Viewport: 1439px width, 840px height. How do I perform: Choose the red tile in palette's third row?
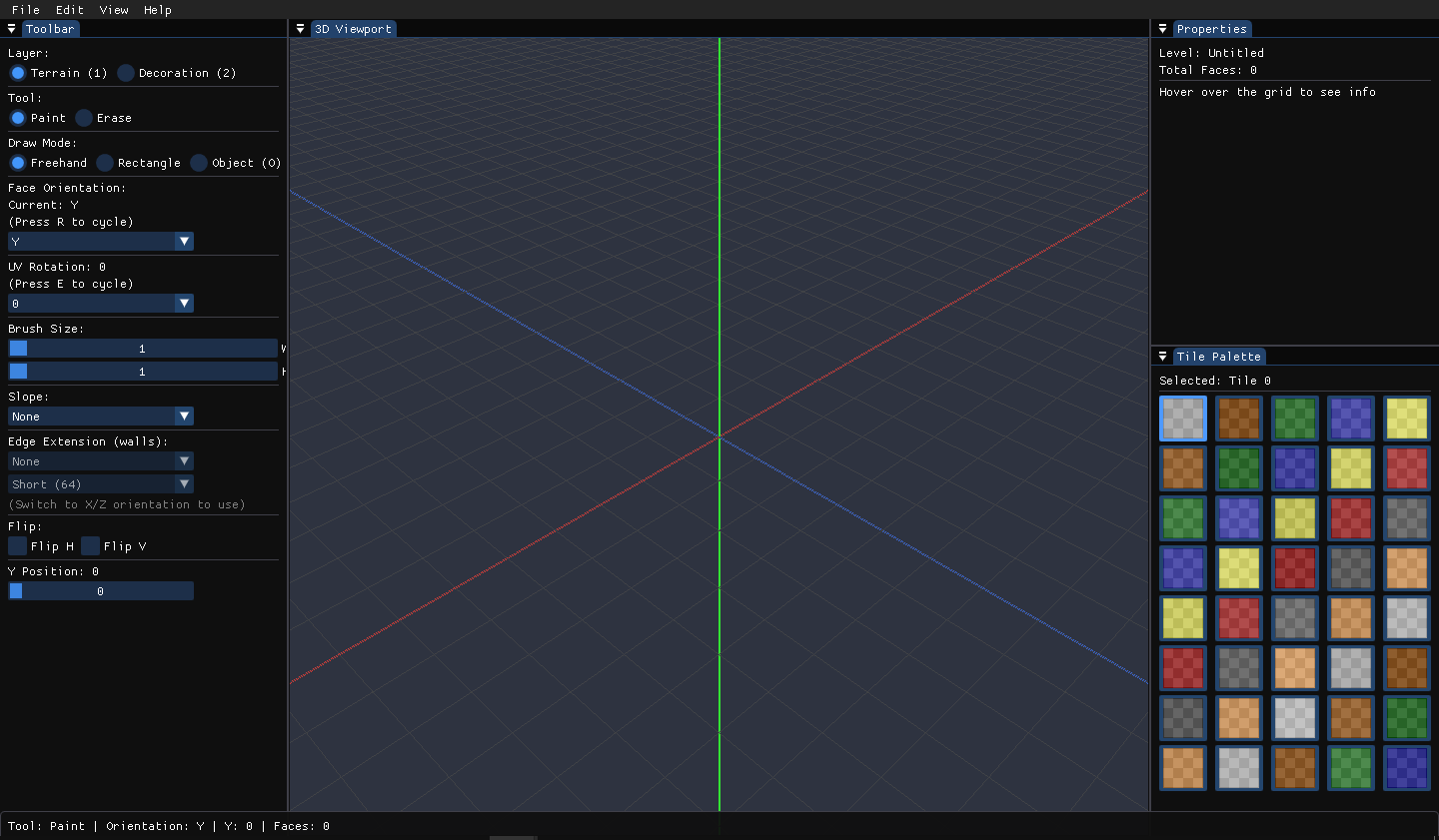tap(1351, 518)
